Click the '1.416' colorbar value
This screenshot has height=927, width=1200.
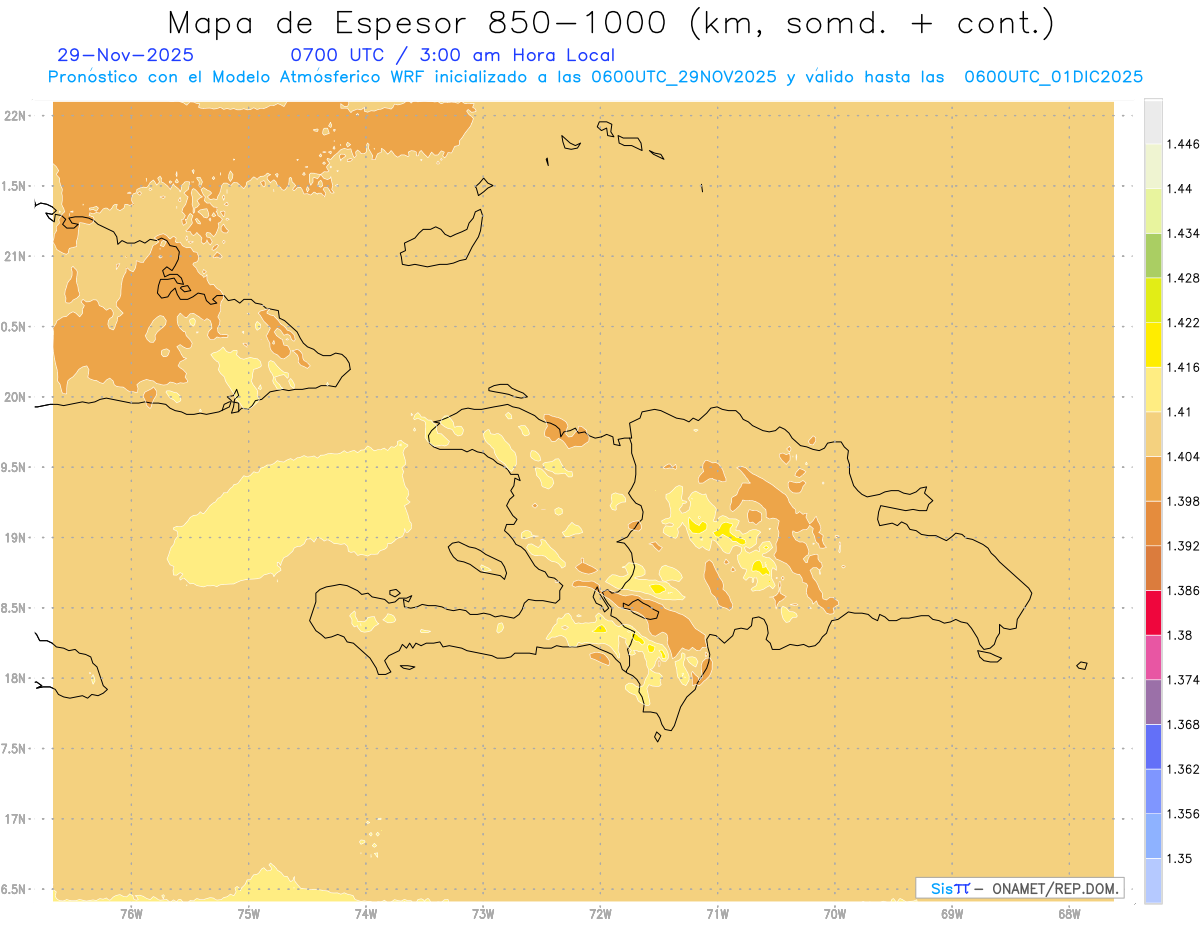pyautogui.click(x=1183, y=367)
